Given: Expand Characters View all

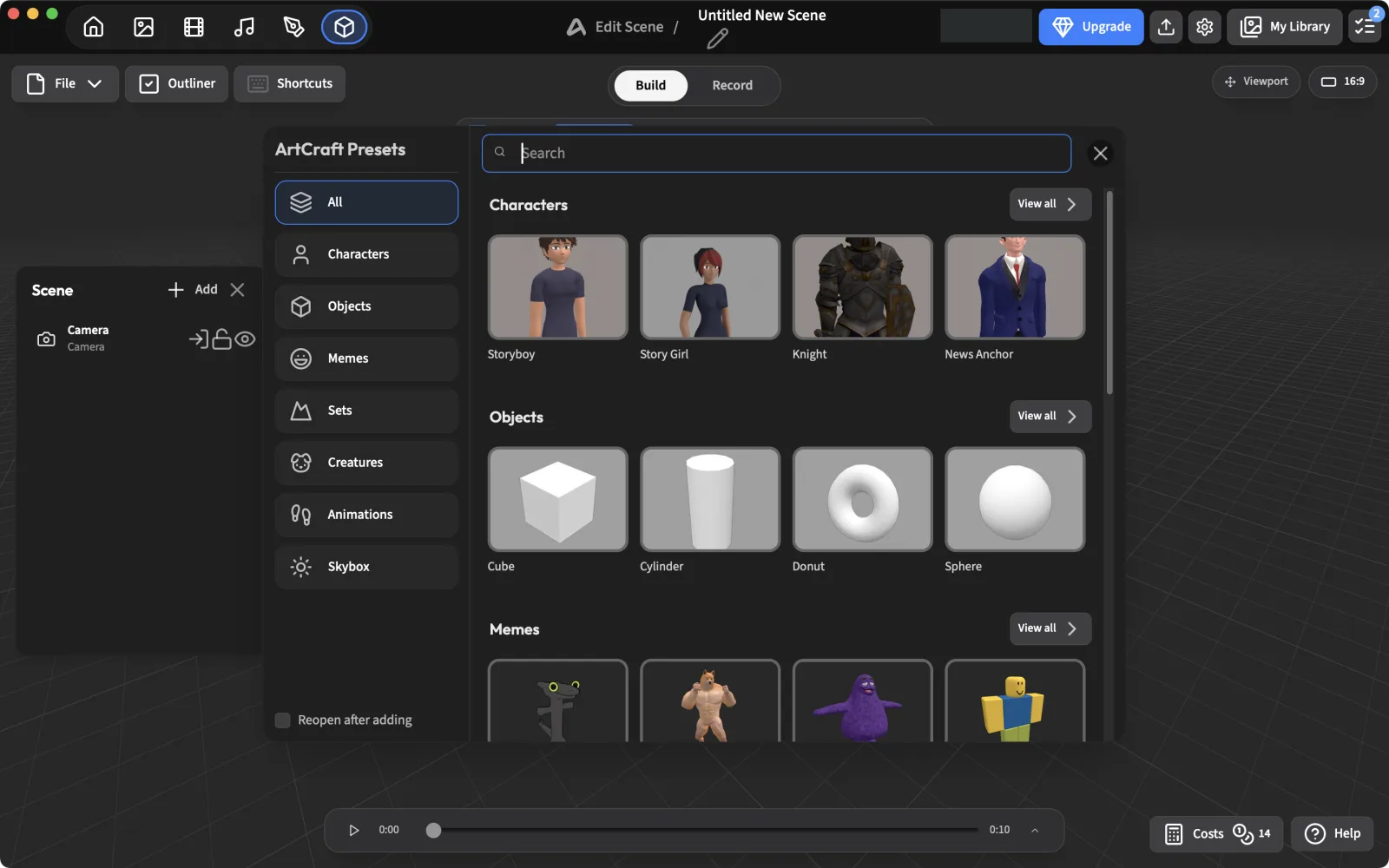Looking at the screenshot, I should [1050, 204].
